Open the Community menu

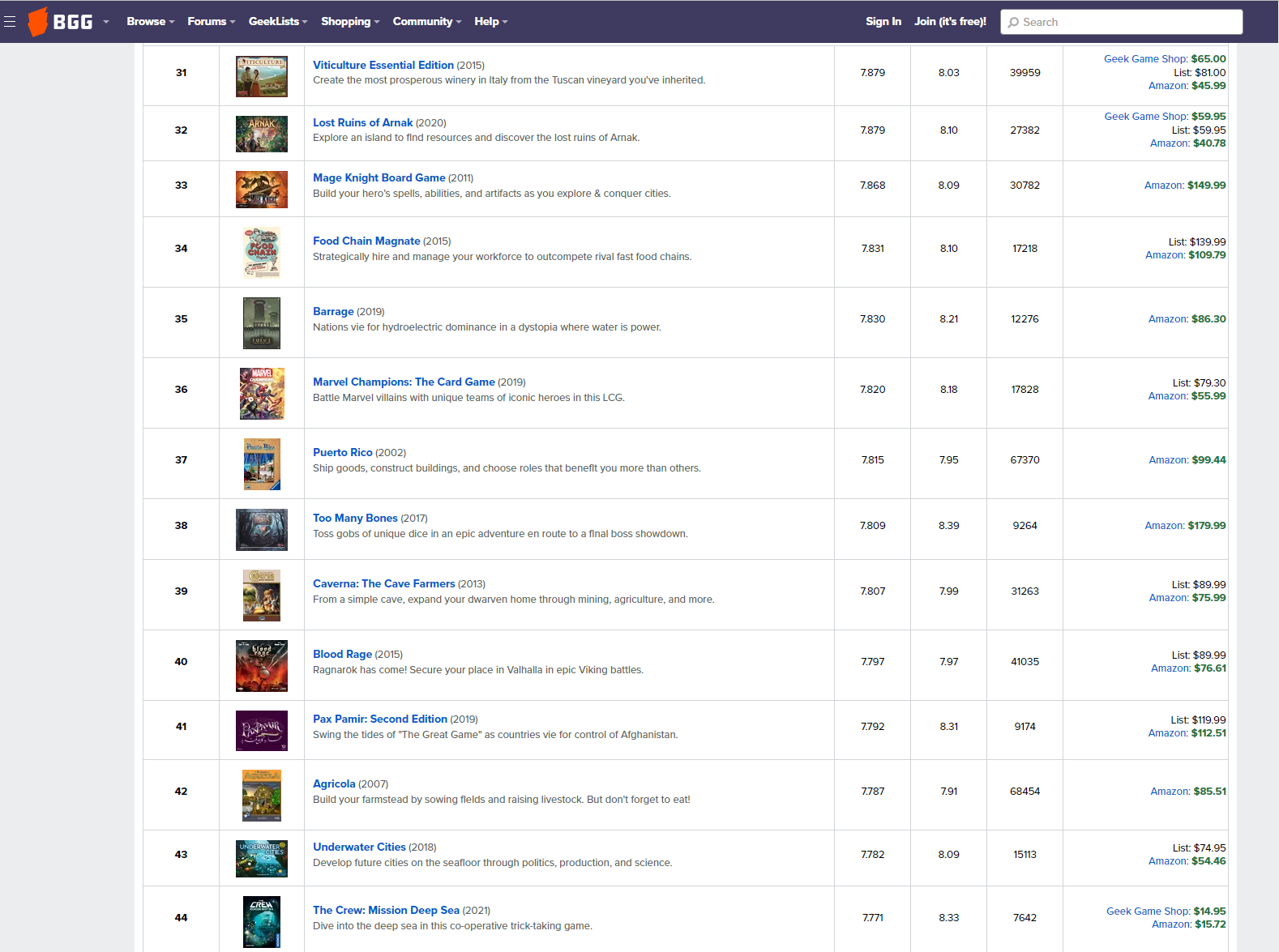(427, 22)
